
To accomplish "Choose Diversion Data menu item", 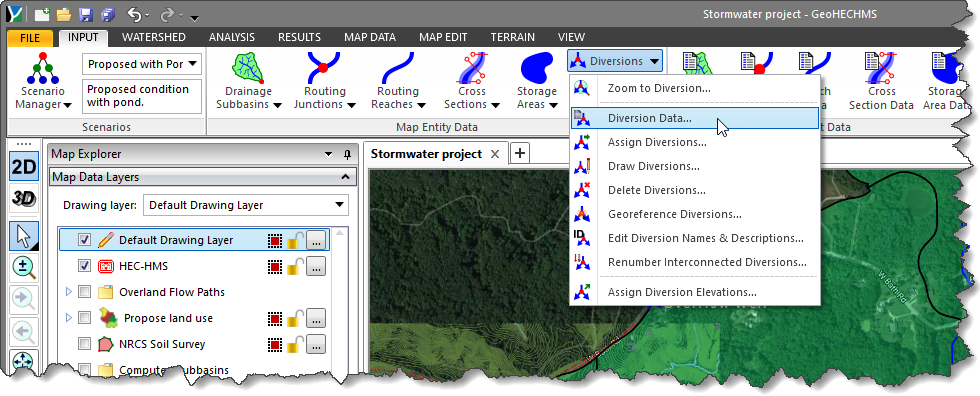I will pyautogui.click(x=694, y=118).
